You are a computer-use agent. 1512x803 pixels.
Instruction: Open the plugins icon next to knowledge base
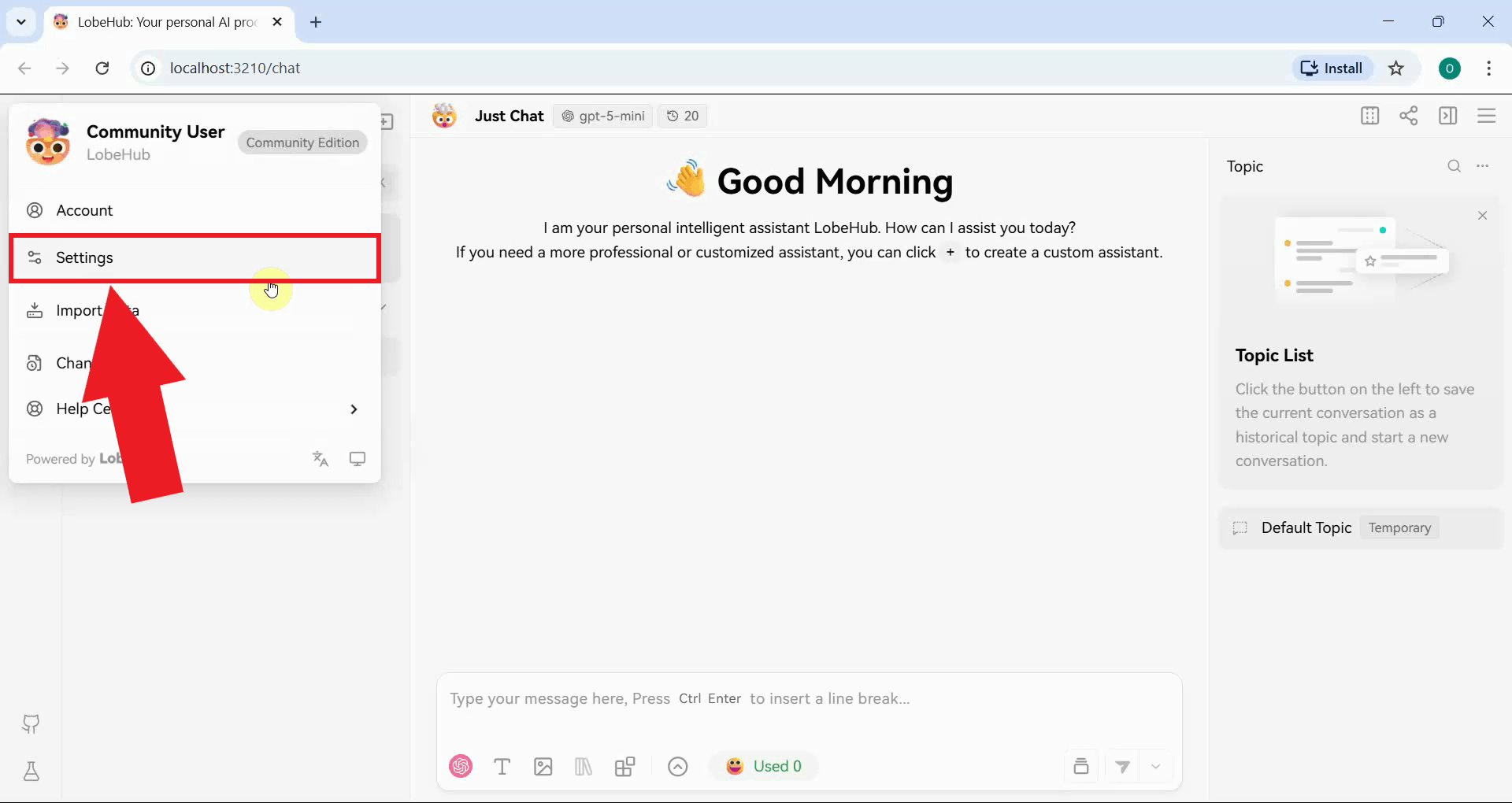[626, 766]
